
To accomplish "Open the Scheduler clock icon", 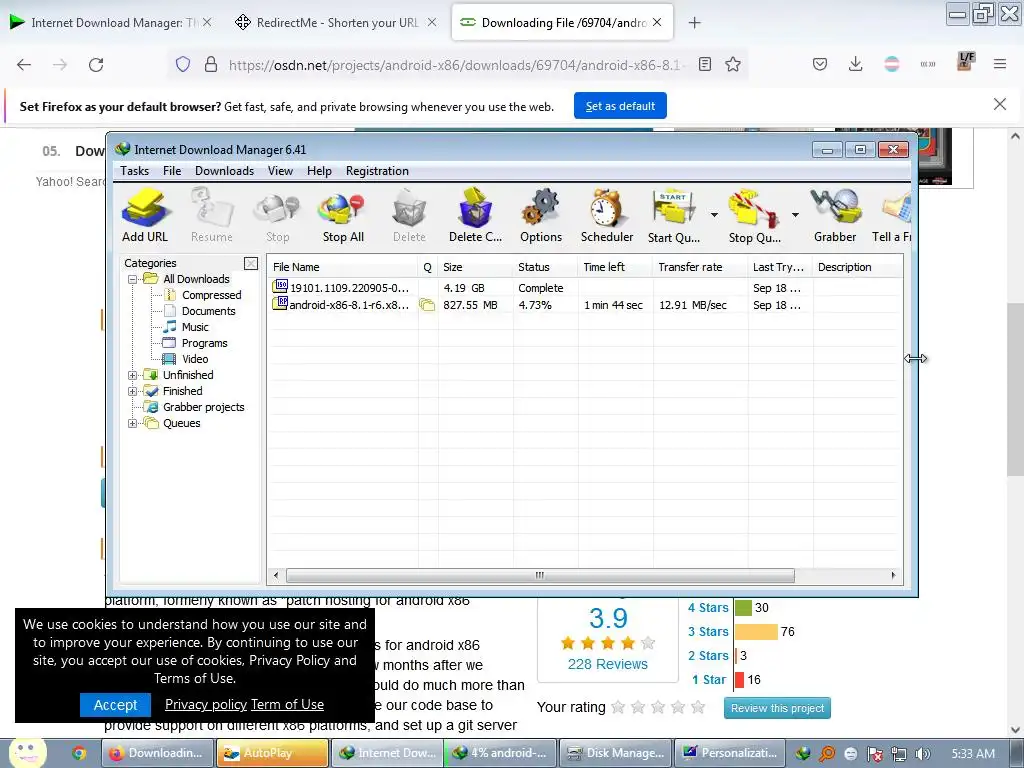I will 607,216.
